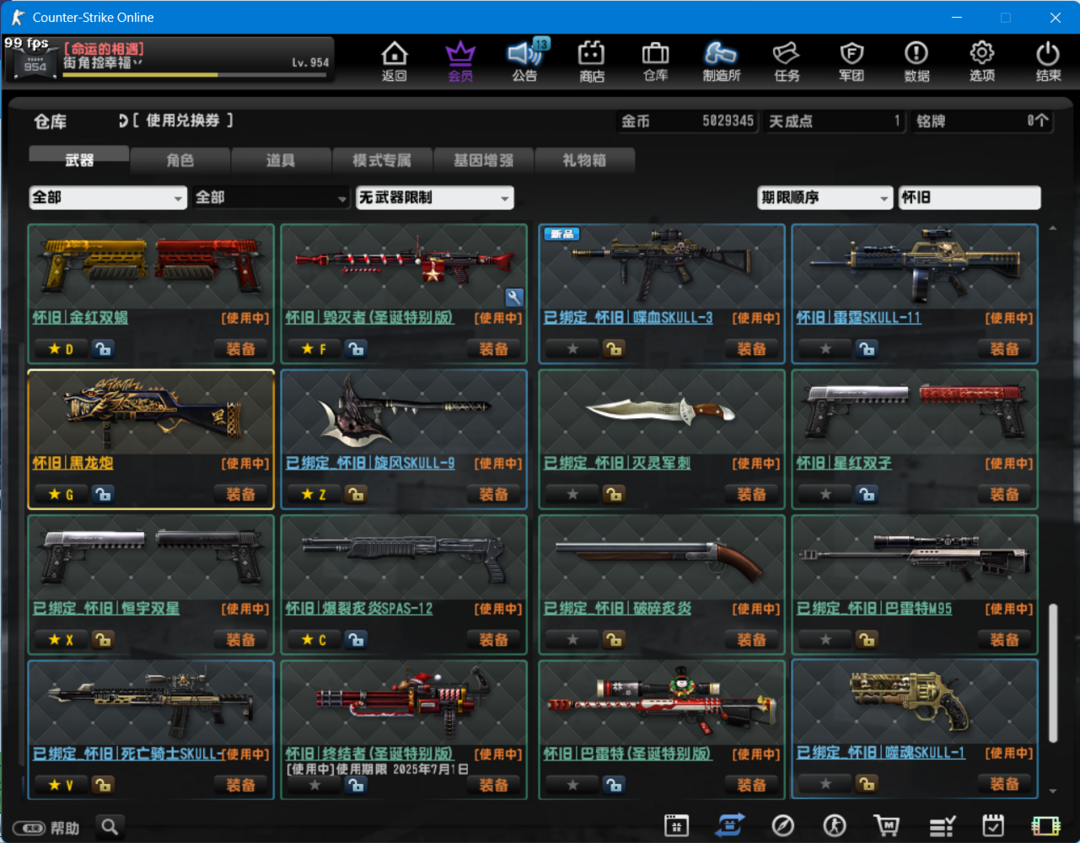This screenshot has width=1080, height=843.
Task: Click the wrench icon on 毁灭者 weapon
Action: [514, 297]
